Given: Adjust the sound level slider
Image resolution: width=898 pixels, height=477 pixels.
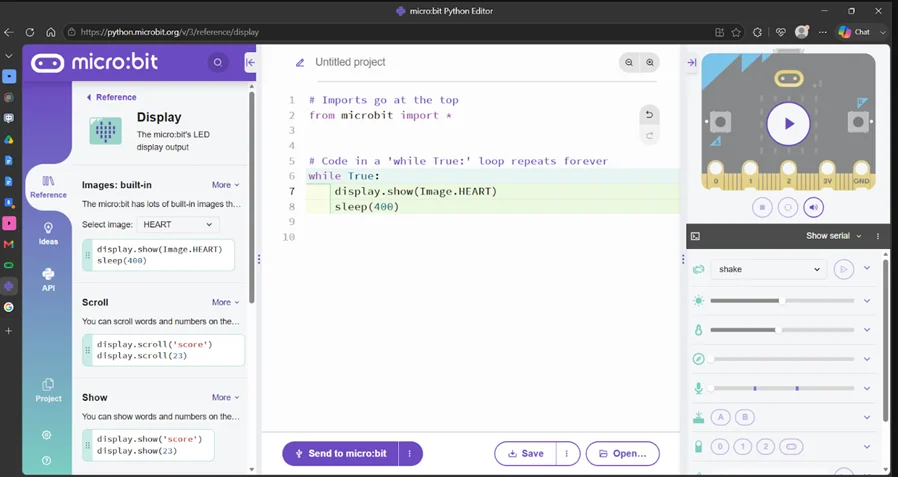Looking at the screenshot, I should click(782, 388).
